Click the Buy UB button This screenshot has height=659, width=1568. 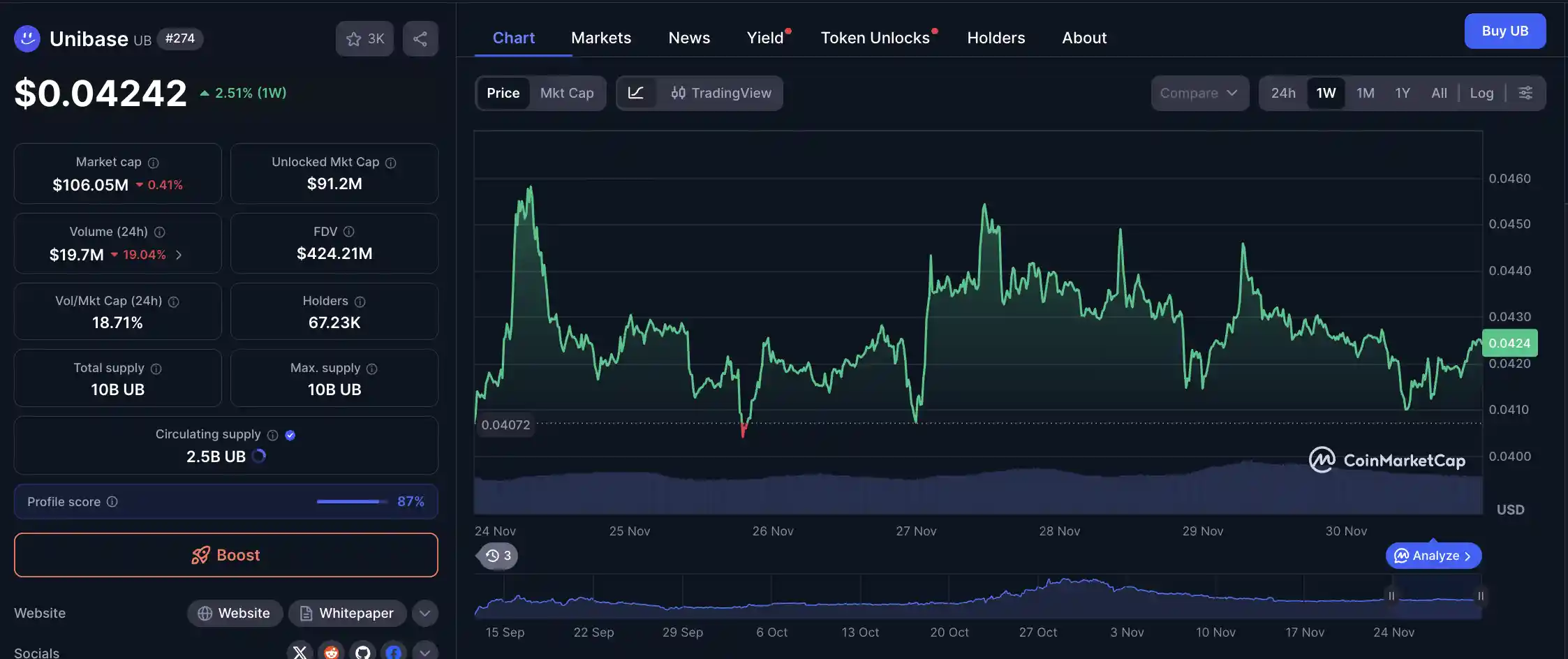tap(1505, 31)
